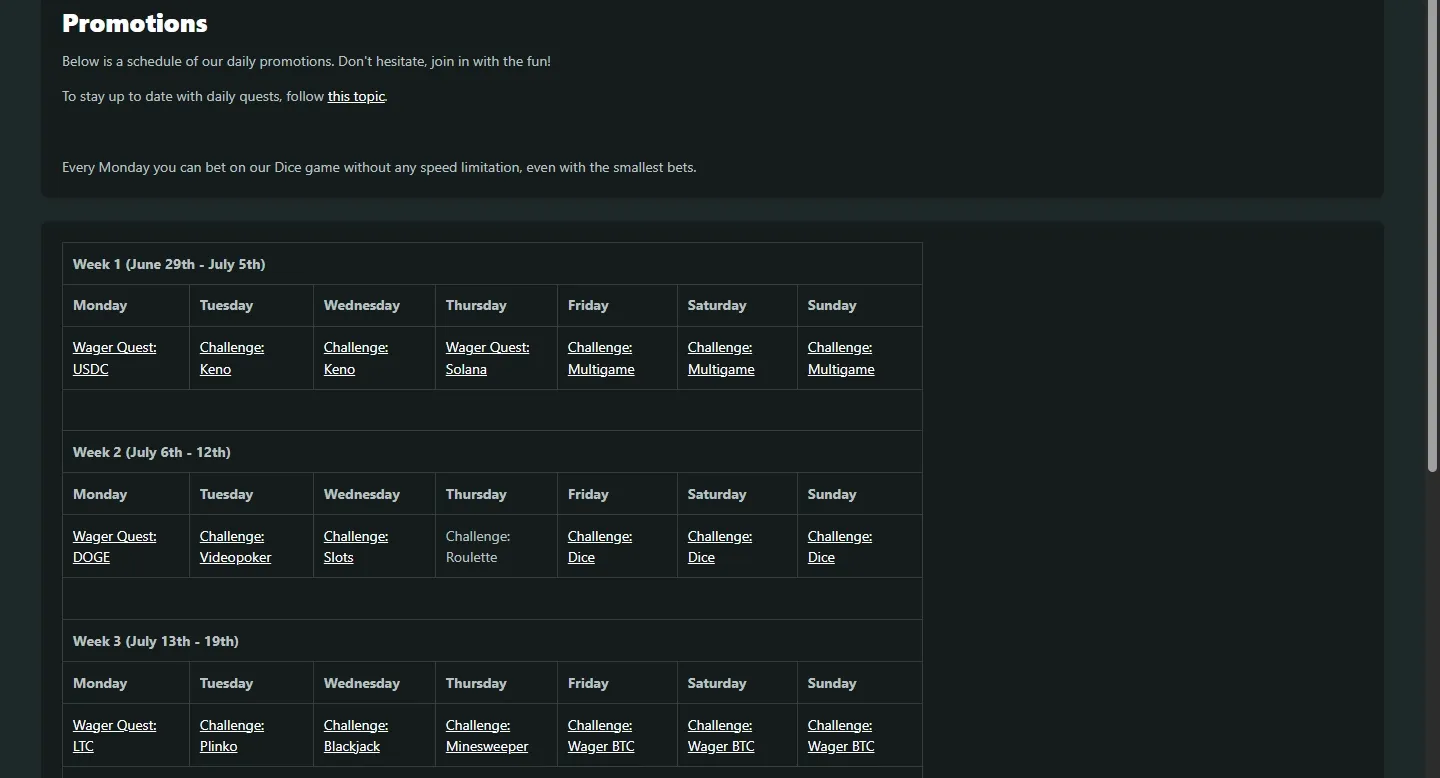This screenshot has width=1440, height=778.
Task: Click the page's vertical scrollbar thumb
Action: click(1432, 235)
